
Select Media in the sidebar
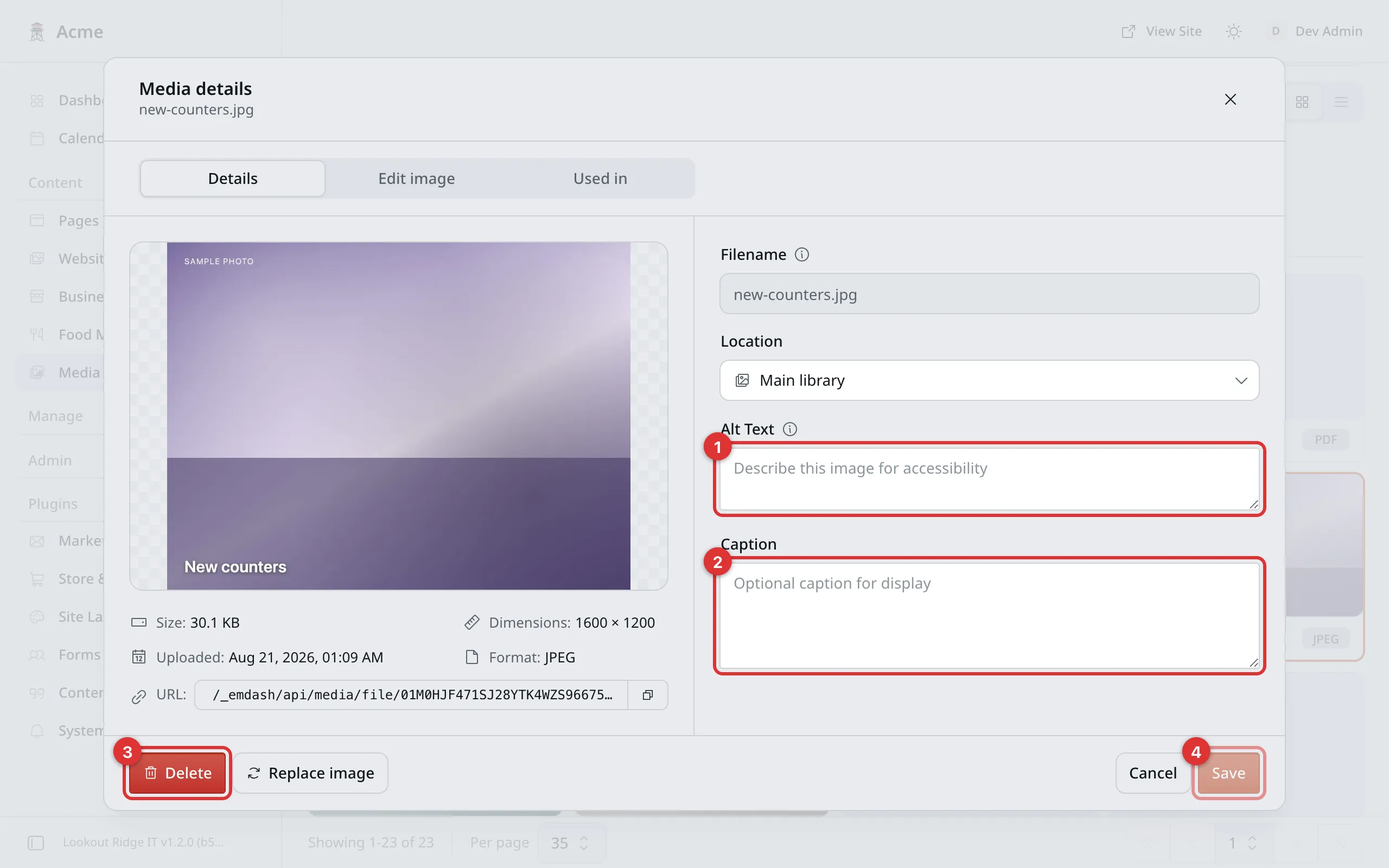tap(61, 373)
